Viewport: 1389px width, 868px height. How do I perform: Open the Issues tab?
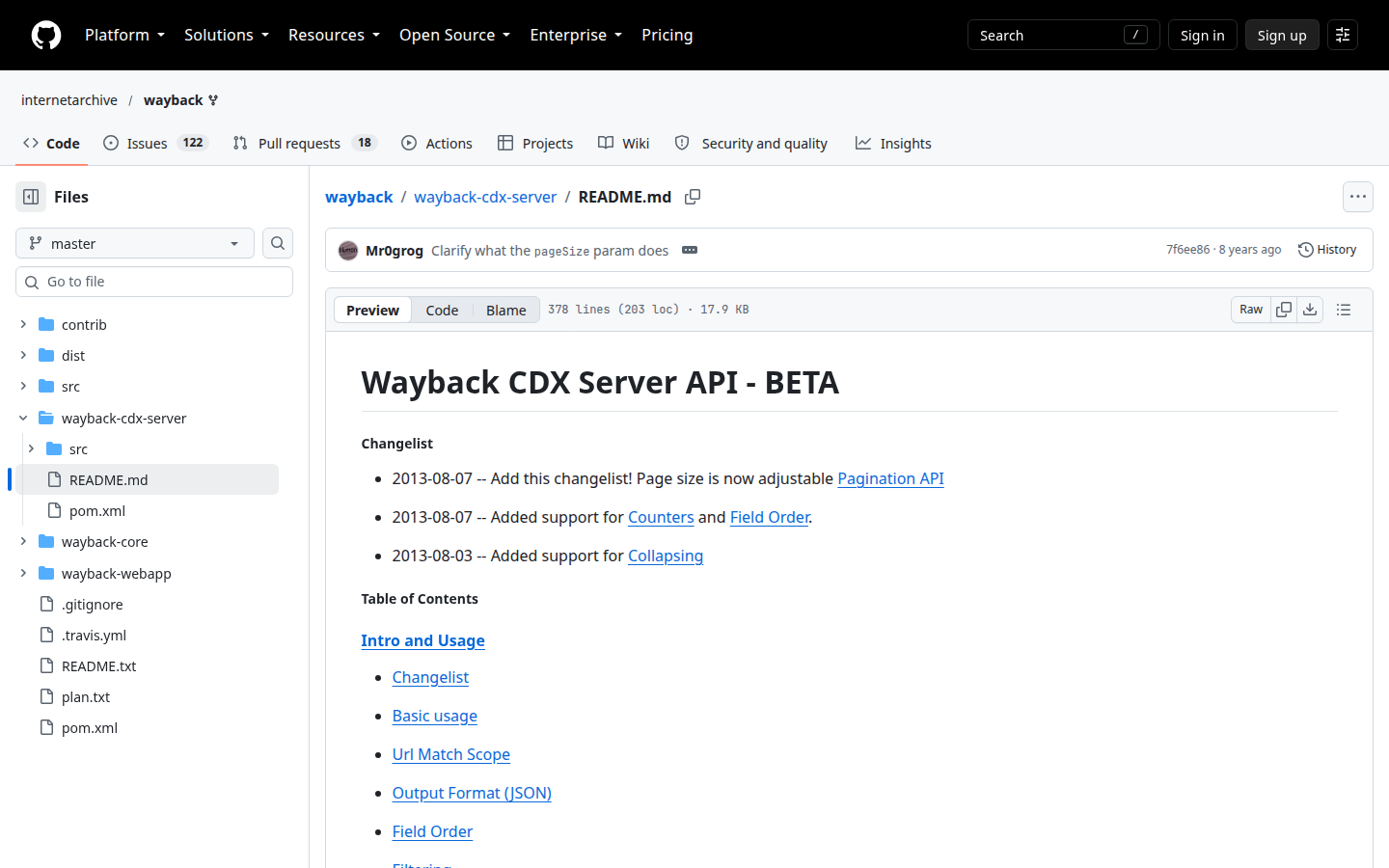155,143
